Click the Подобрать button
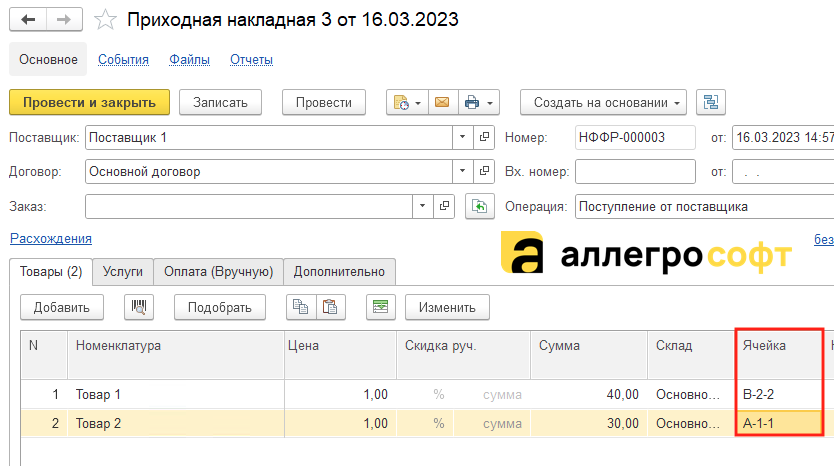This screenshot has width=834, height=466. click(x=220, y=307)
